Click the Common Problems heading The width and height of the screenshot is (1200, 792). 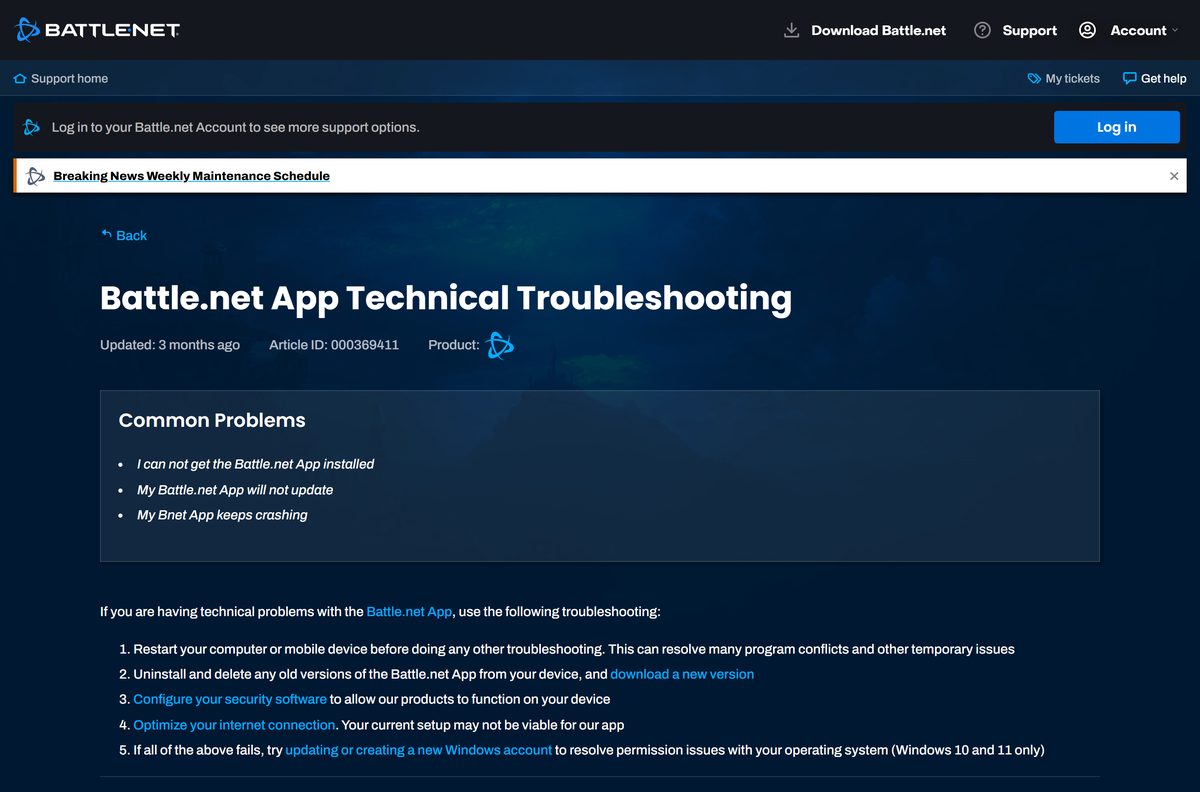212,420
